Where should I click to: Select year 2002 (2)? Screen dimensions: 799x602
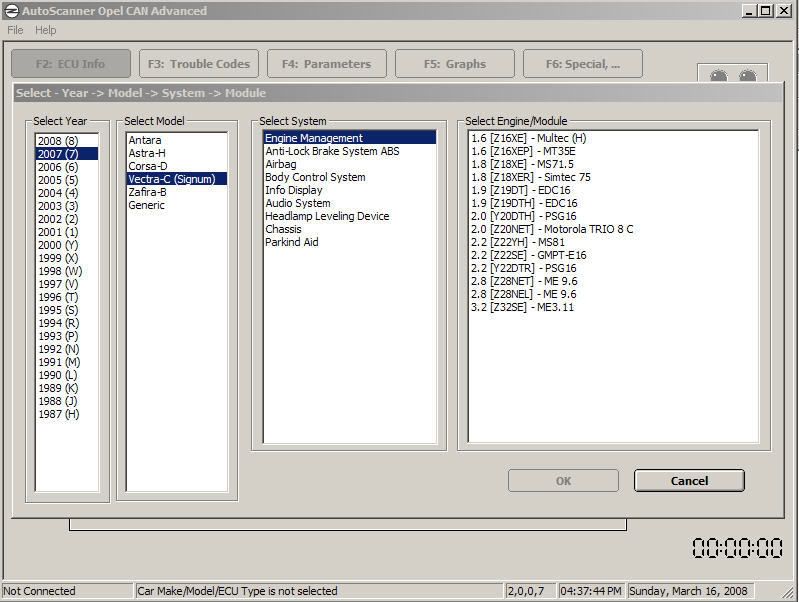(x=67, y=219)
